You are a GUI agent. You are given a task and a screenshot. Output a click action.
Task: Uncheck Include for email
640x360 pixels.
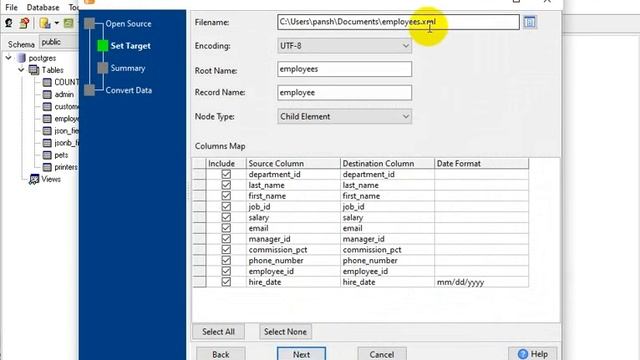pos(226,228)
